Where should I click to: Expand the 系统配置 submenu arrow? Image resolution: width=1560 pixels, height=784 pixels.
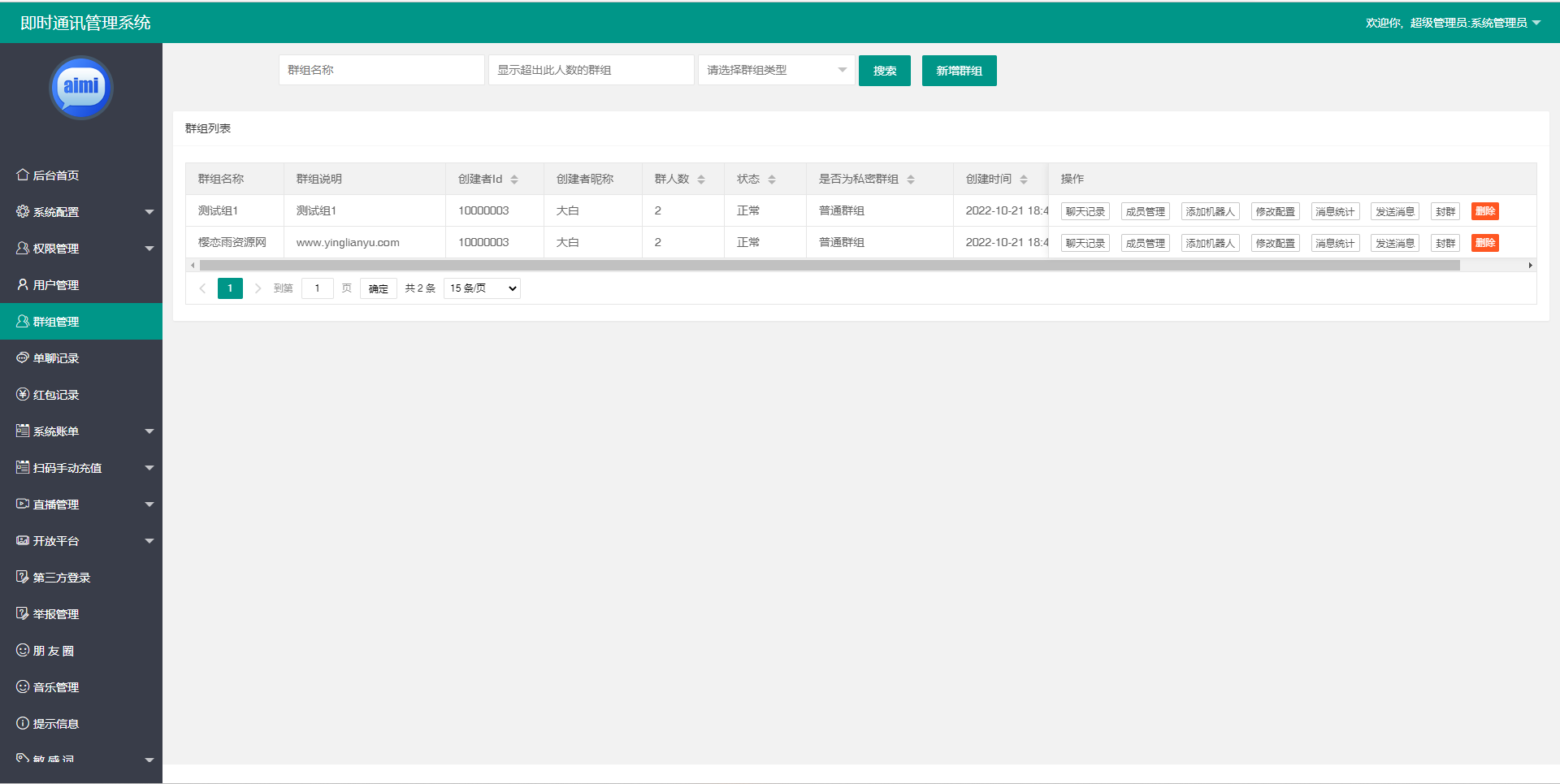point(149,212)
